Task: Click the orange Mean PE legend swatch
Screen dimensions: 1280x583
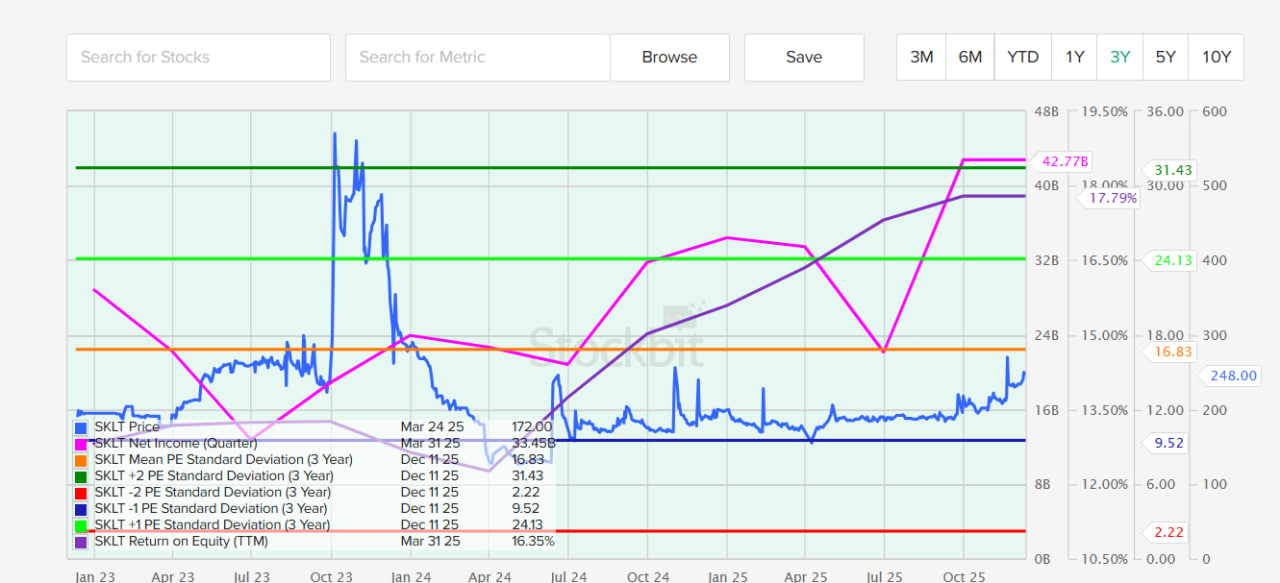Action: (x=81, y=460)
